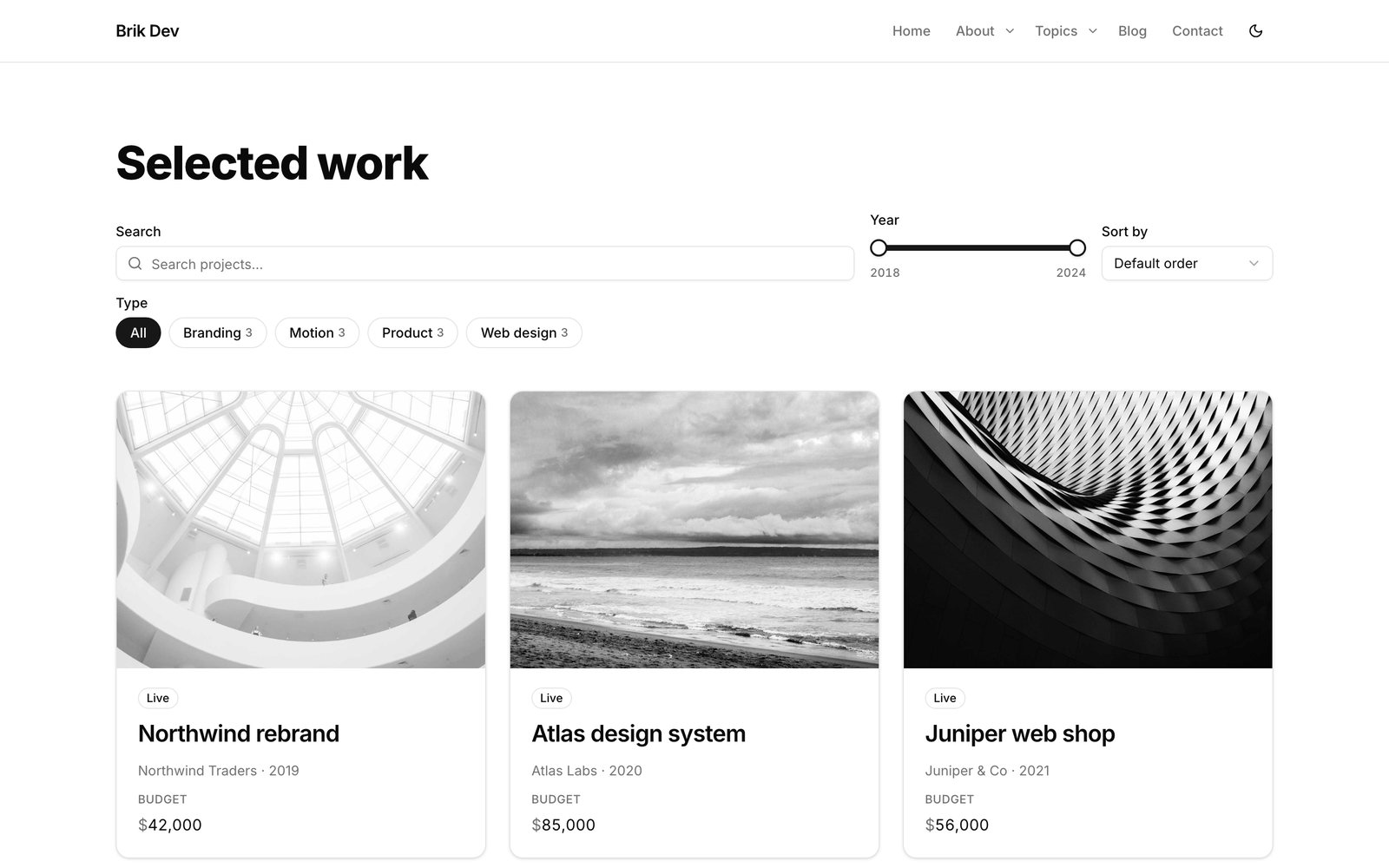
Task: Go to the Home page
Action: tap(912, 31)
